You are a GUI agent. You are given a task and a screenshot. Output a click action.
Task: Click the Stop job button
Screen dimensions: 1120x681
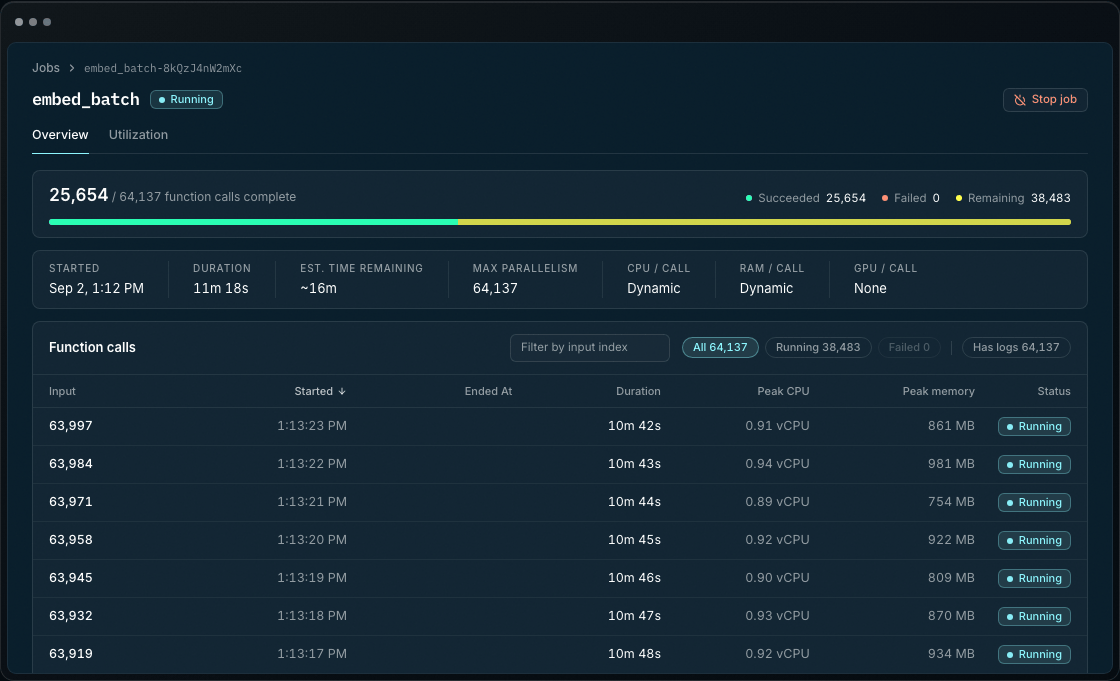(x=1045, y=100)
